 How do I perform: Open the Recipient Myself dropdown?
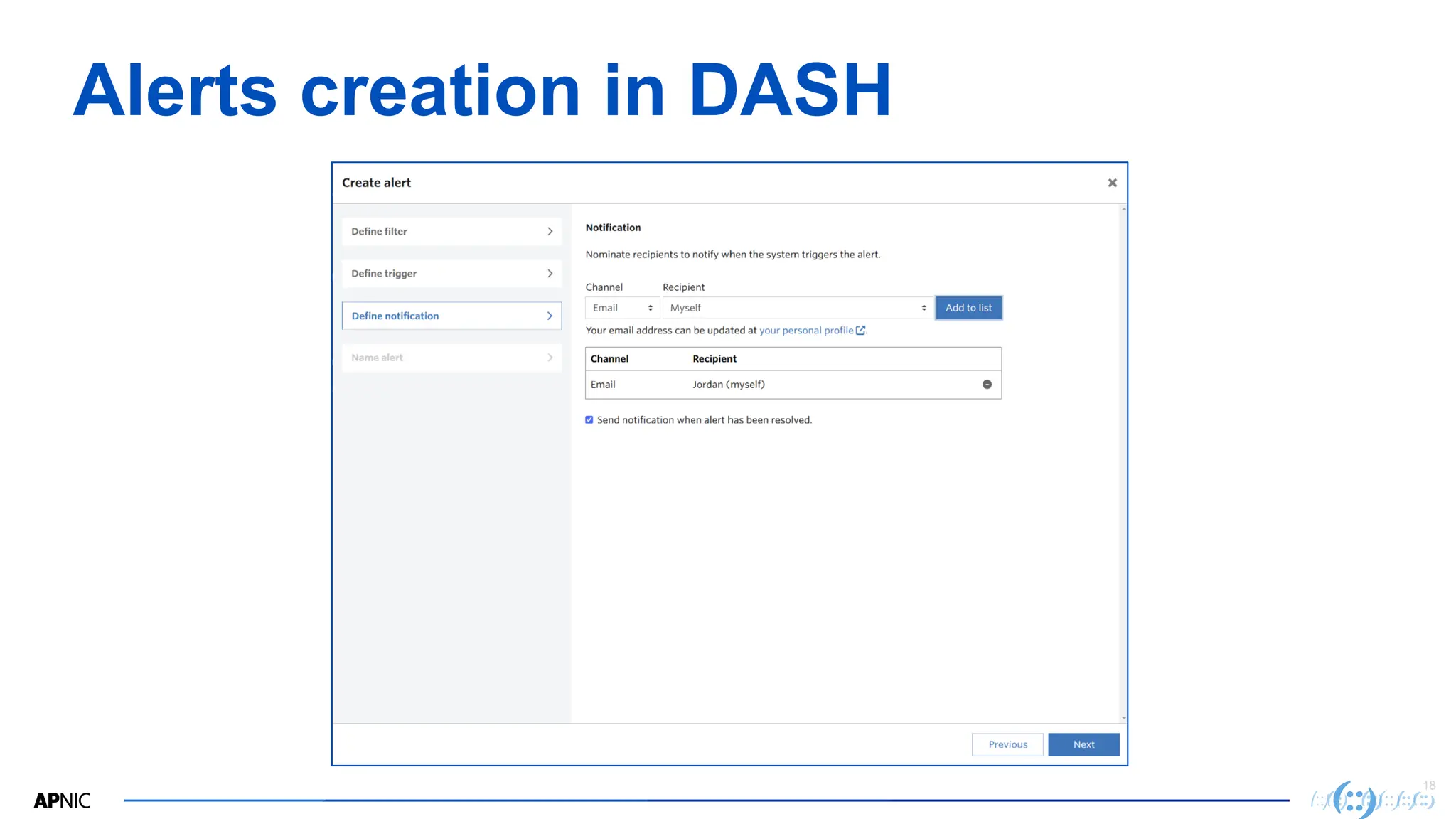coord(797,308)
